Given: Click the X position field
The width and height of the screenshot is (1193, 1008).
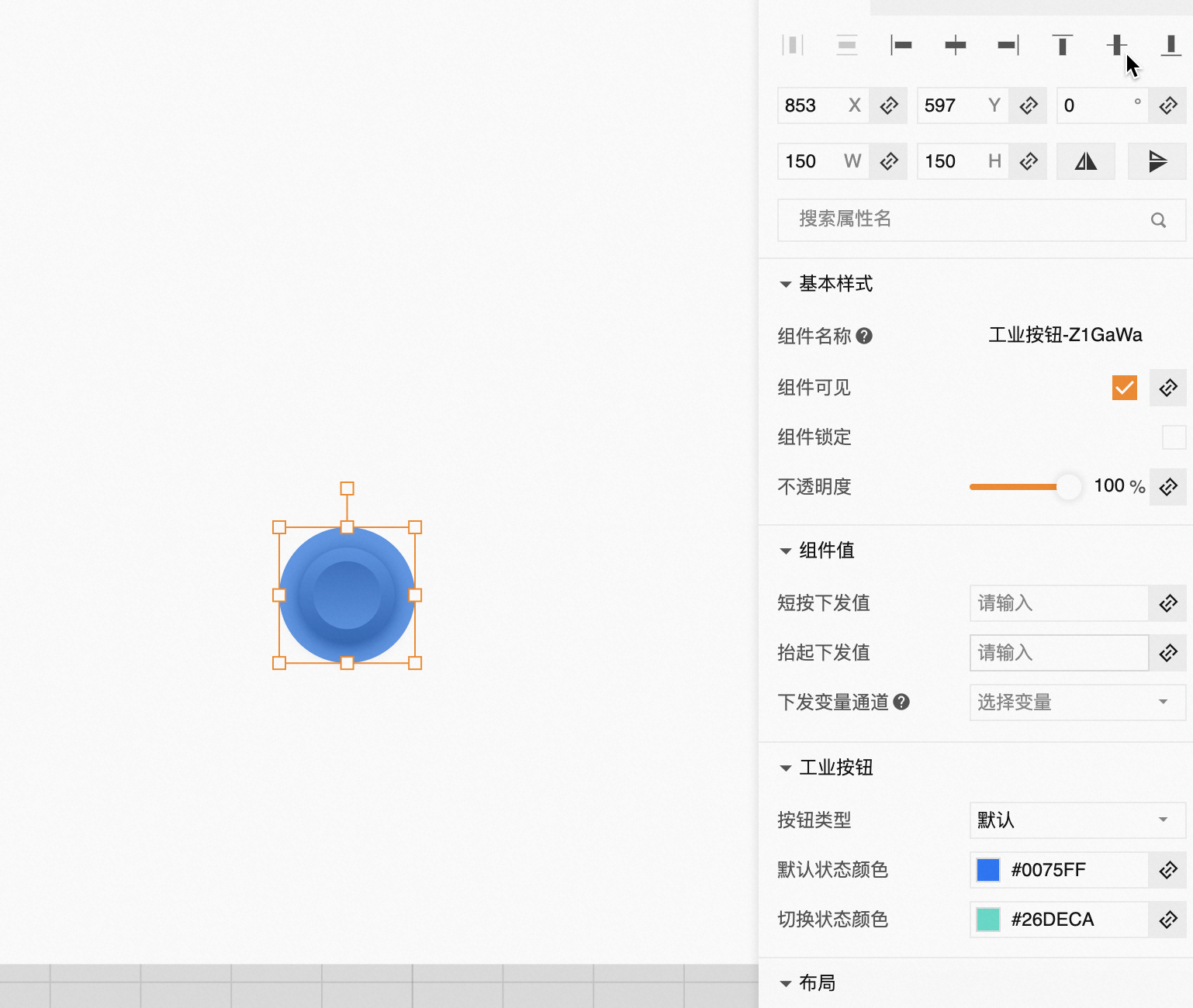Looking at the screenshot, I should (824, 105).
